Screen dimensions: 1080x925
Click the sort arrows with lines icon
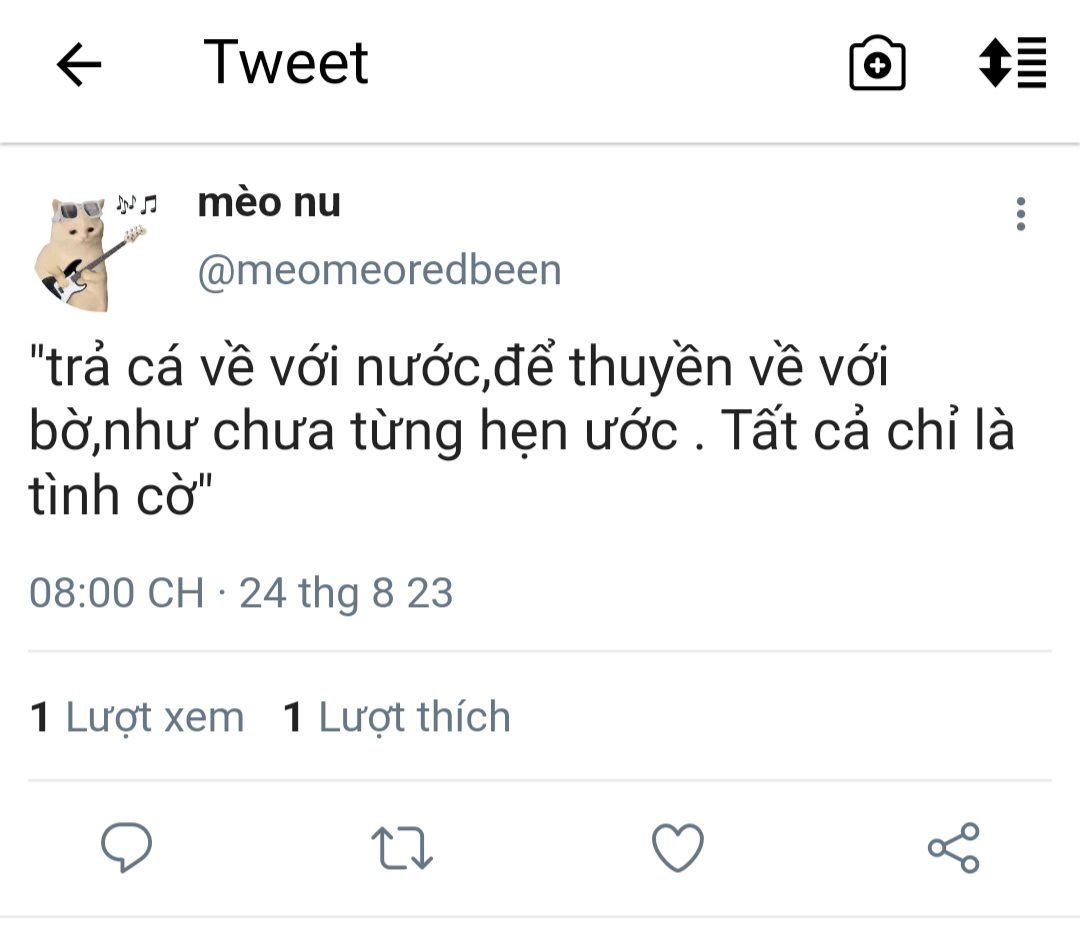[x=1012, y=62]
